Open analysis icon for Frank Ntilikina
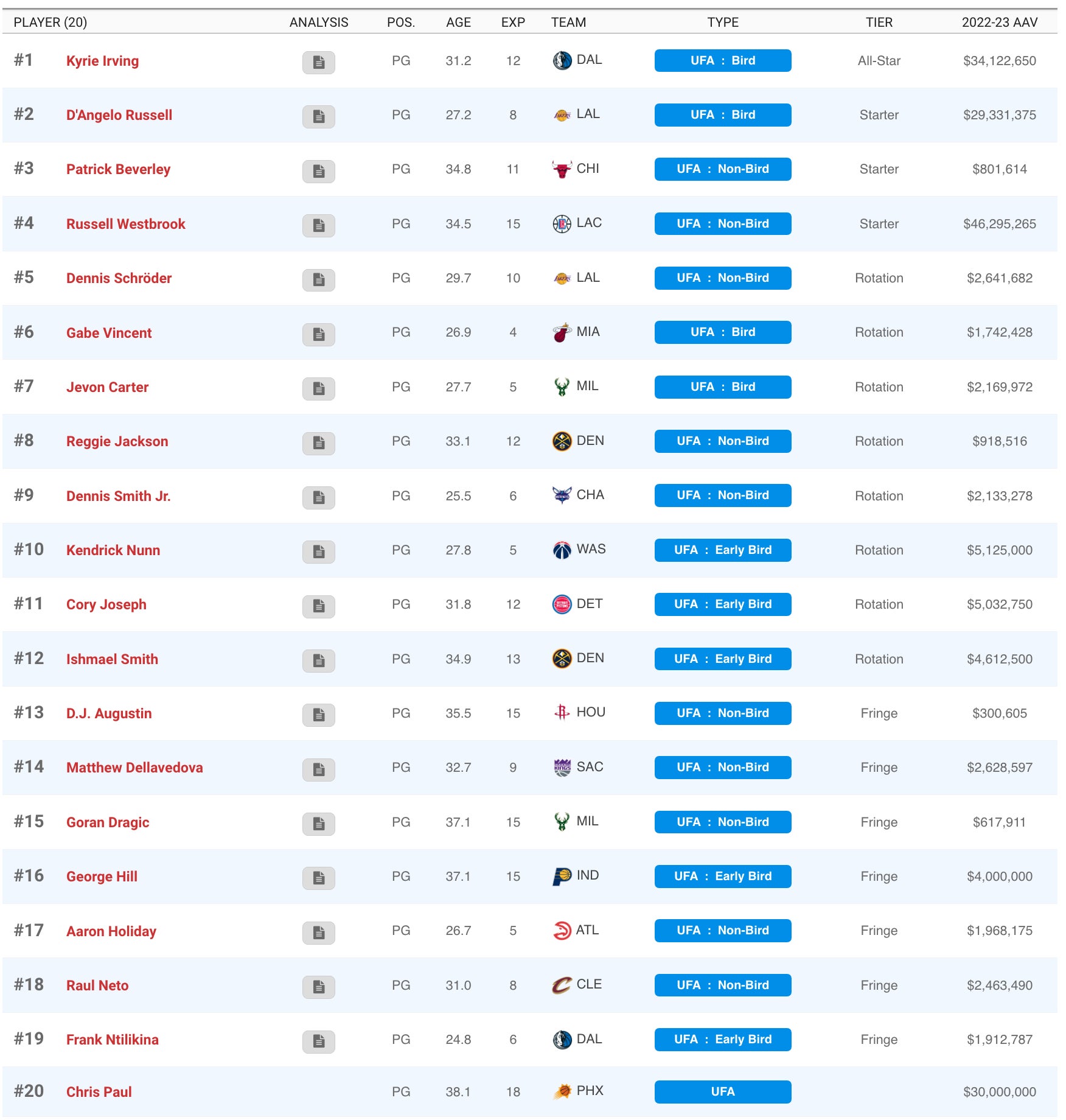Image resolution: width=1066 pixels, height=1120 pixels. coord(318,1041)
